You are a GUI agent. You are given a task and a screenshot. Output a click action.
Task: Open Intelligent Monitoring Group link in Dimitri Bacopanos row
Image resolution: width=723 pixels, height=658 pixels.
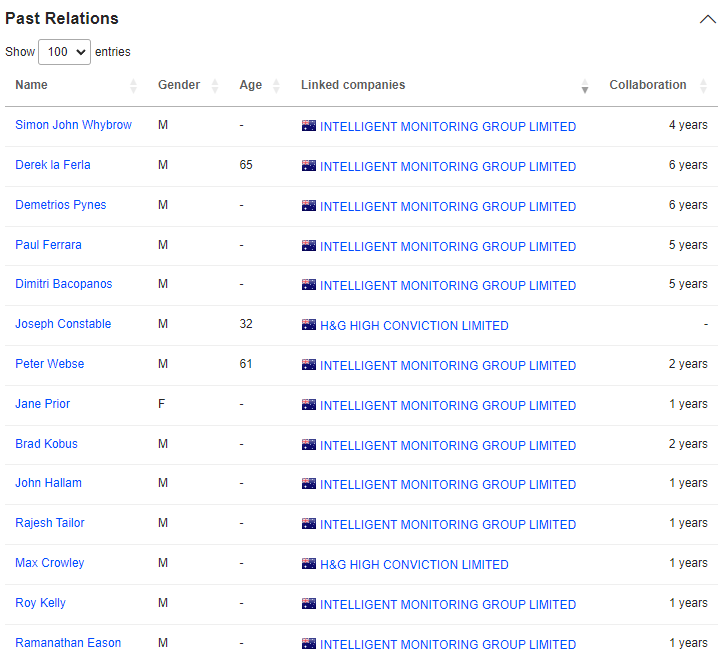(448, 286)
